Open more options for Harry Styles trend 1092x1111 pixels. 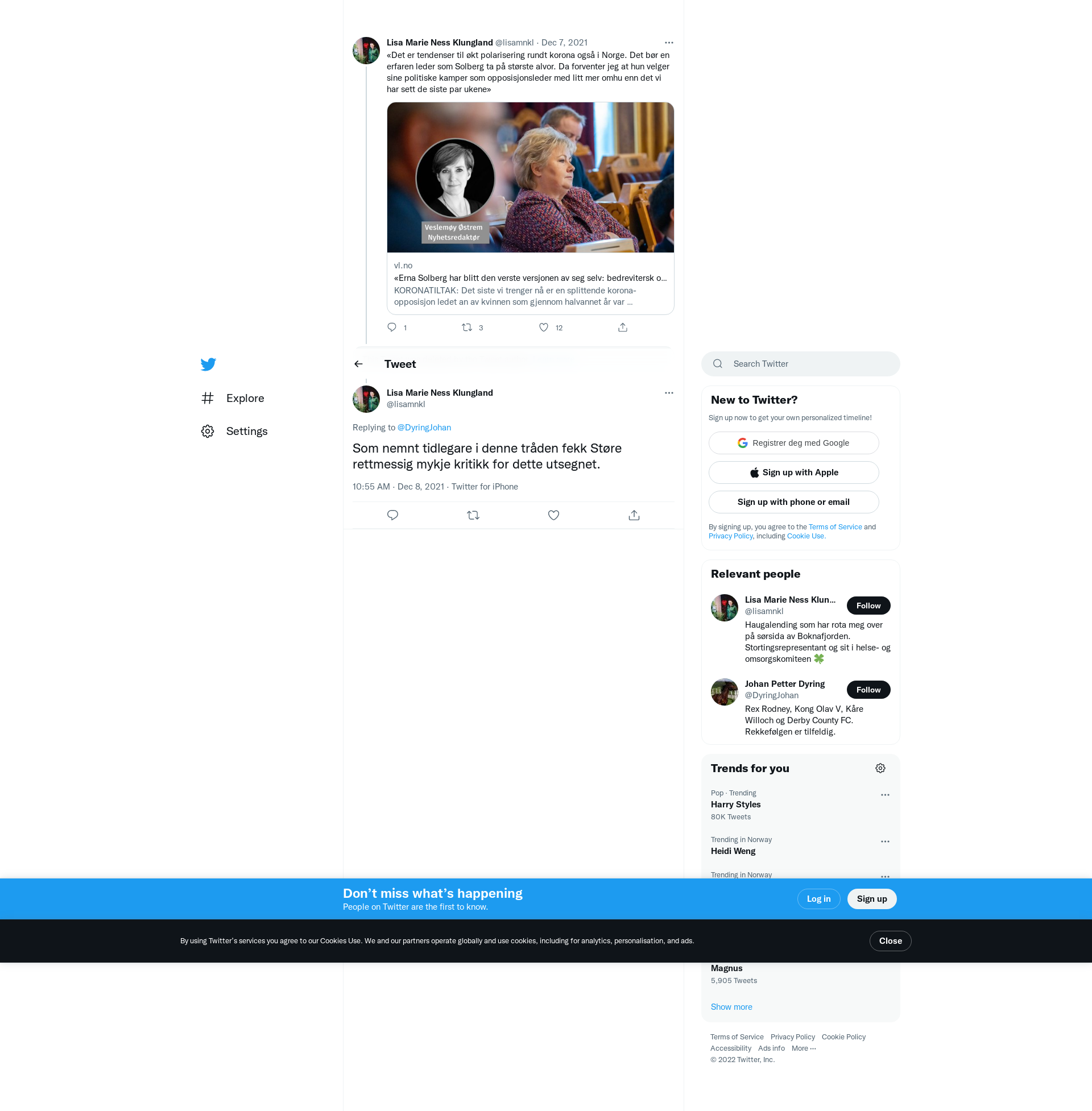point(885,795)
